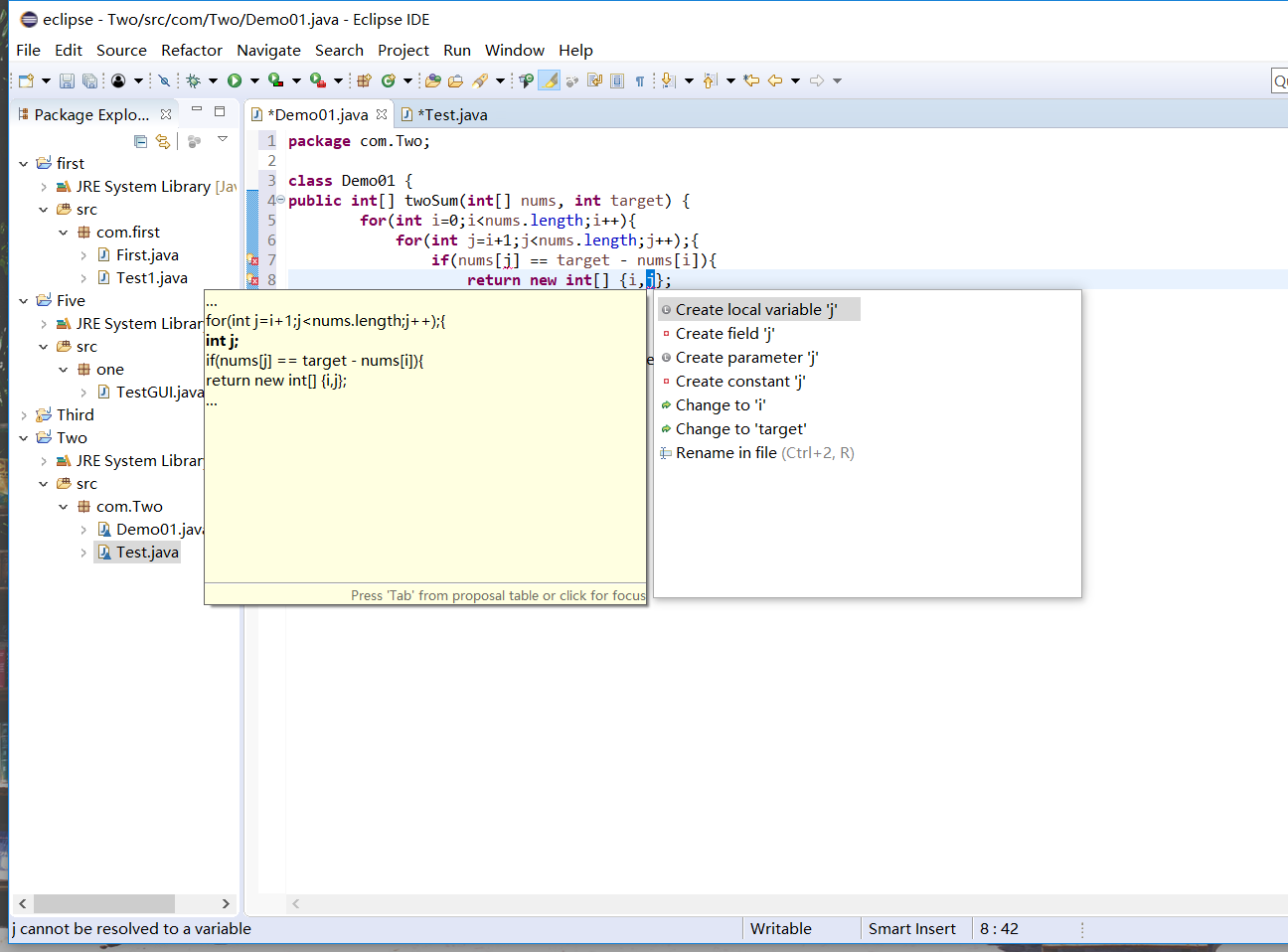Image resolution: width=1288 pixels, height=952 pixels.
Task: Switch to the *Demo01.java editor tab
Action: [x=318, y=114]
